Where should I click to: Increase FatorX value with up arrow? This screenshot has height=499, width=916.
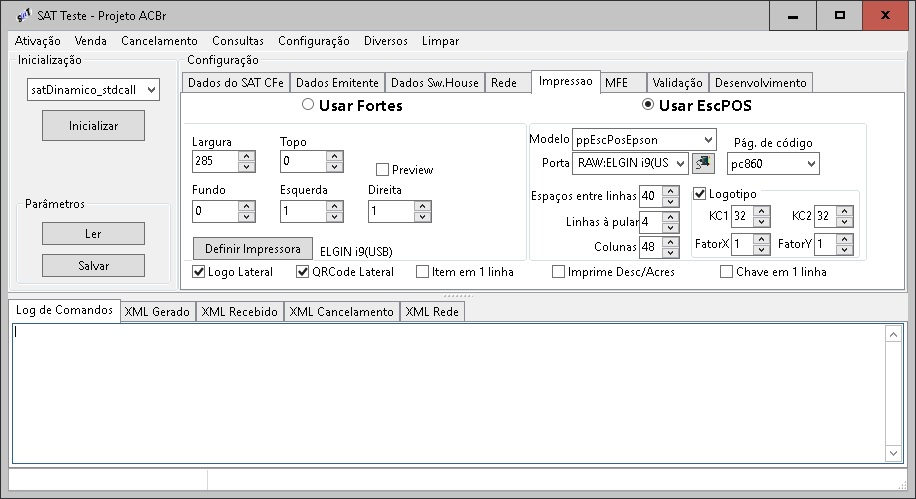761,238
